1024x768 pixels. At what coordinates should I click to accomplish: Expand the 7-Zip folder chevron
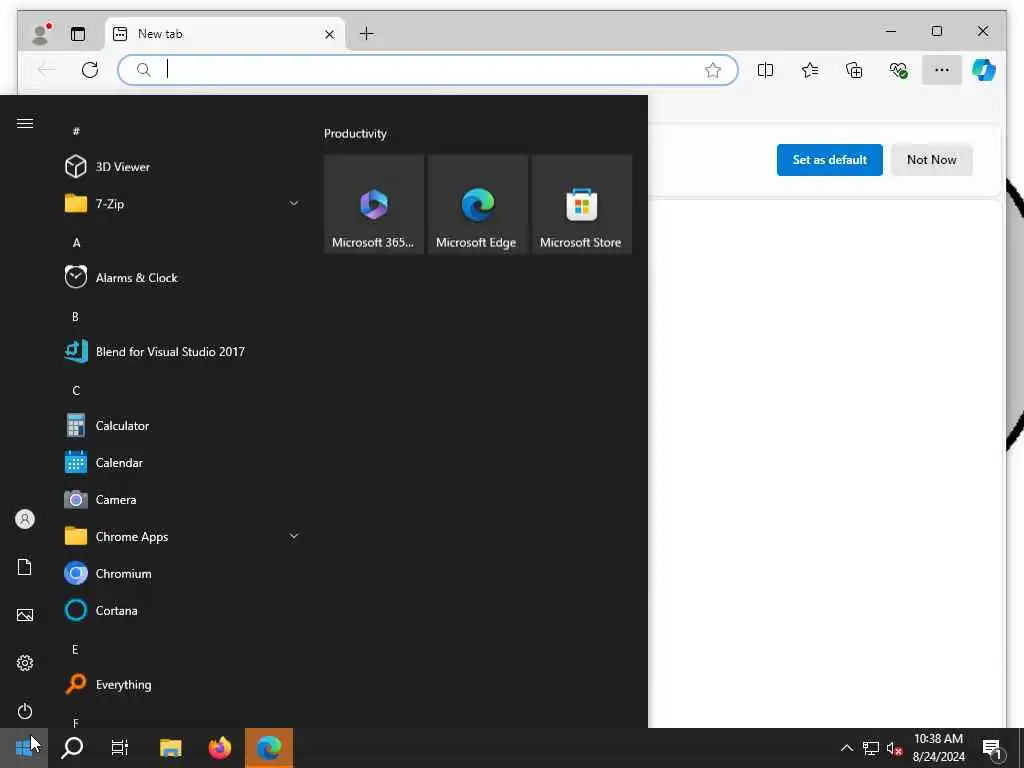(x=294, y=204)
